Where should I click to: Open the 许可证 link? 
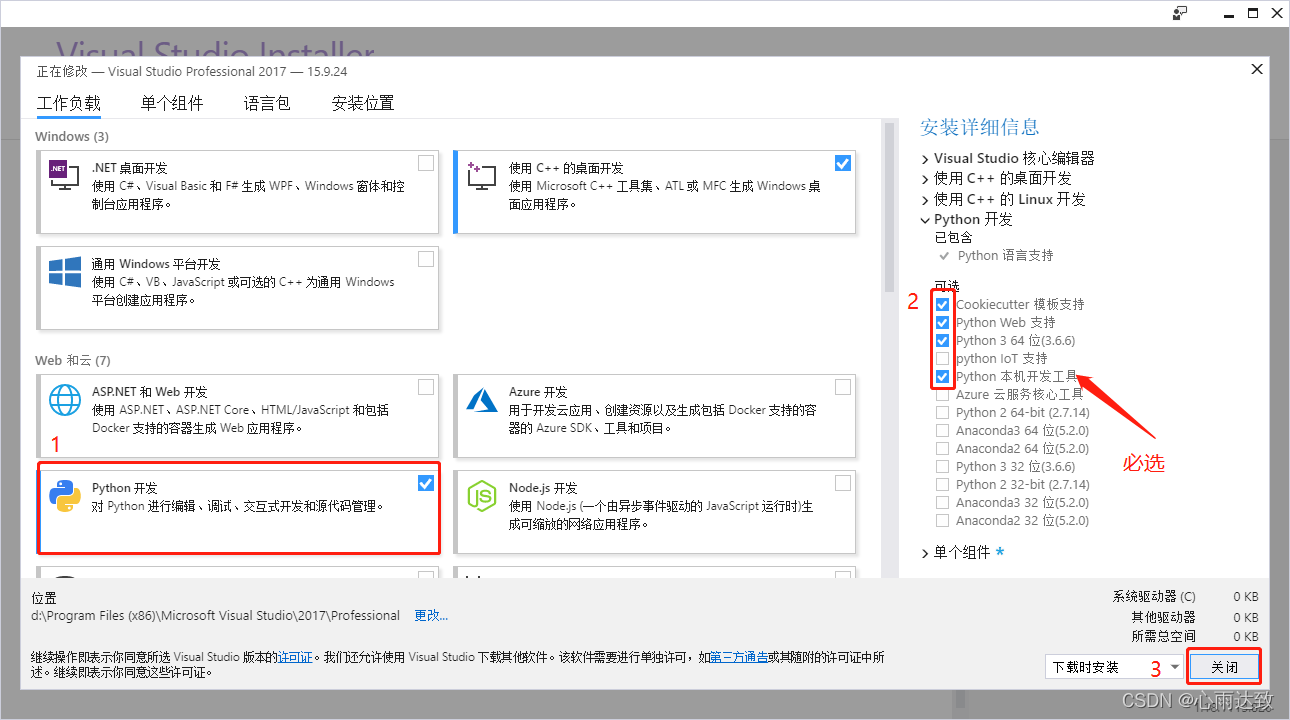[x=295, y=657]
